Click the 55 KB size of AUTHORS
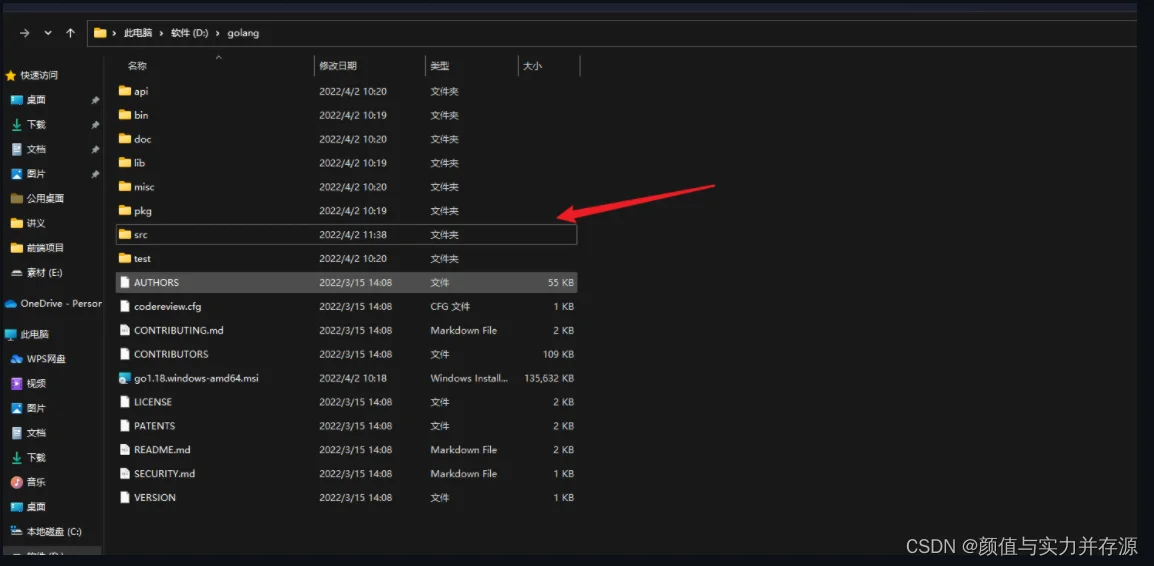This screenshot has height=566, width=1154. coord(561,283)
